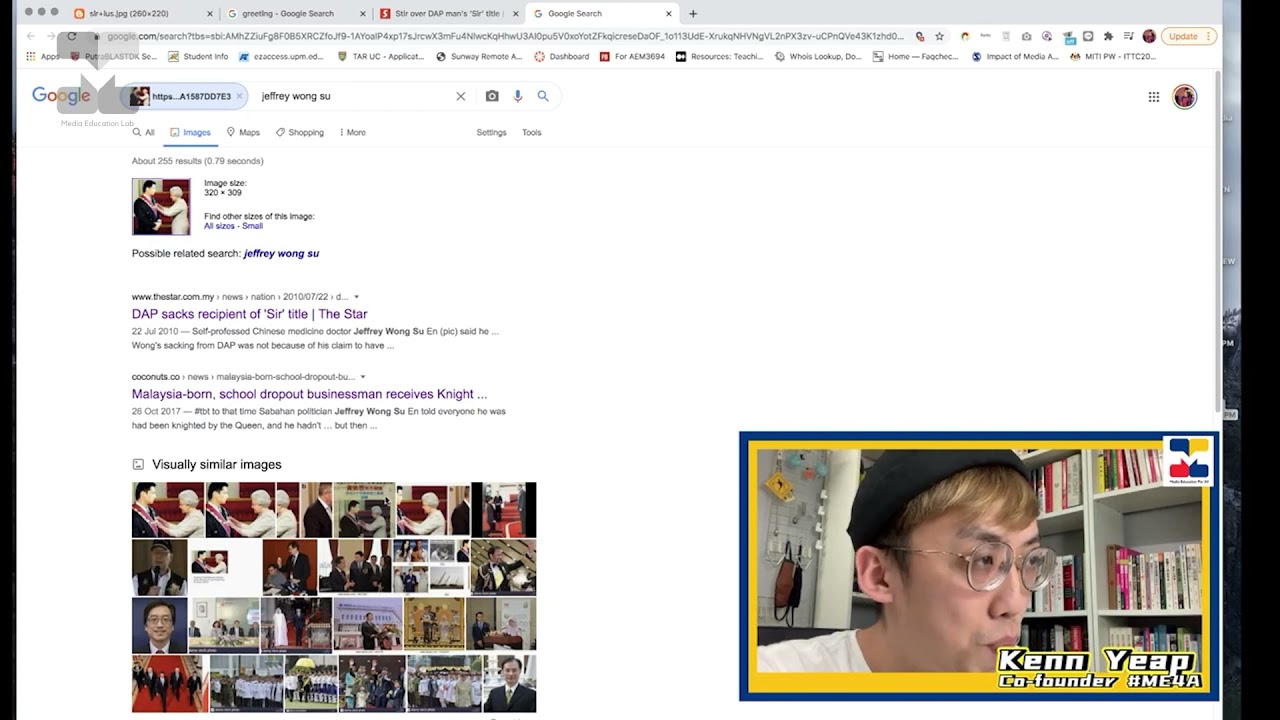Open the Apps bookmarks shortcut

pos(43,57)
